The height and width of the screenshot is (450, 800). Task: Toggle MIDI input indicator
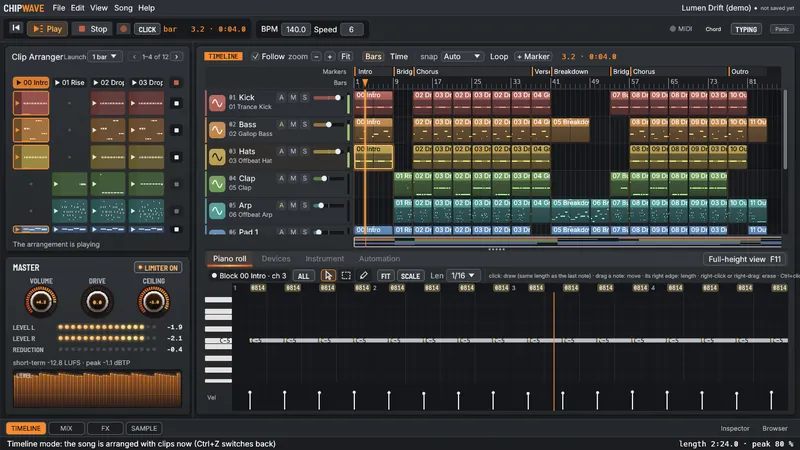[681, 29]
